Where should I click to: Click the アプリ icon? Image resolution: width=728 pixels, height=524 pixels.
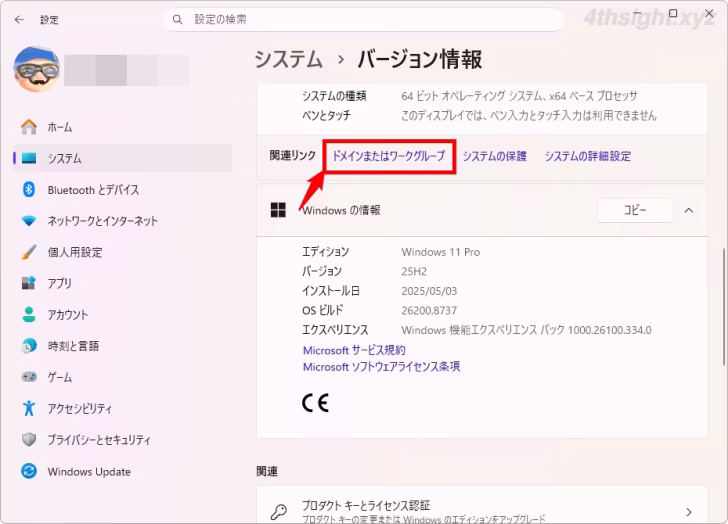tap(29, 283)
